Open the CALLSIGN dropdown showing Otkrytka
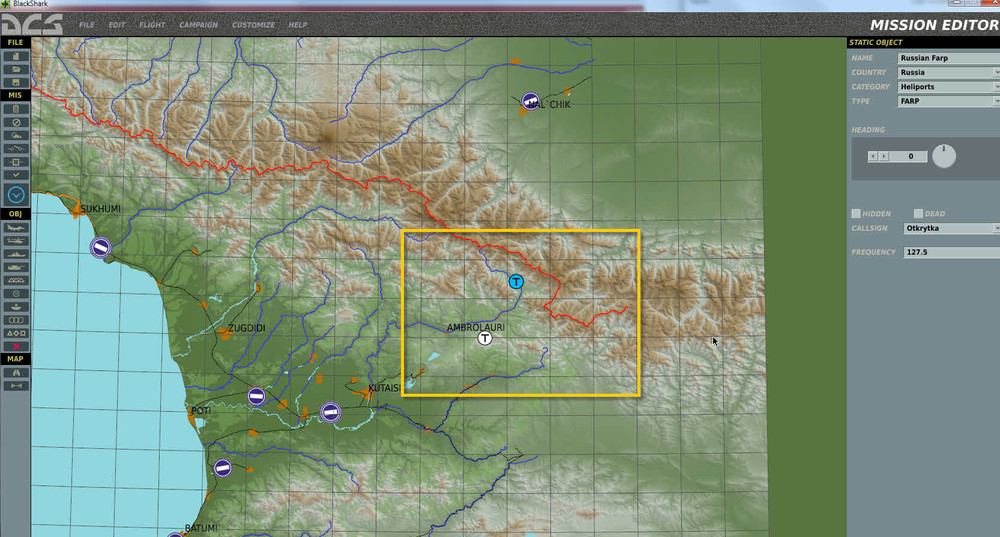1000x537 pixels. [952, 228]
